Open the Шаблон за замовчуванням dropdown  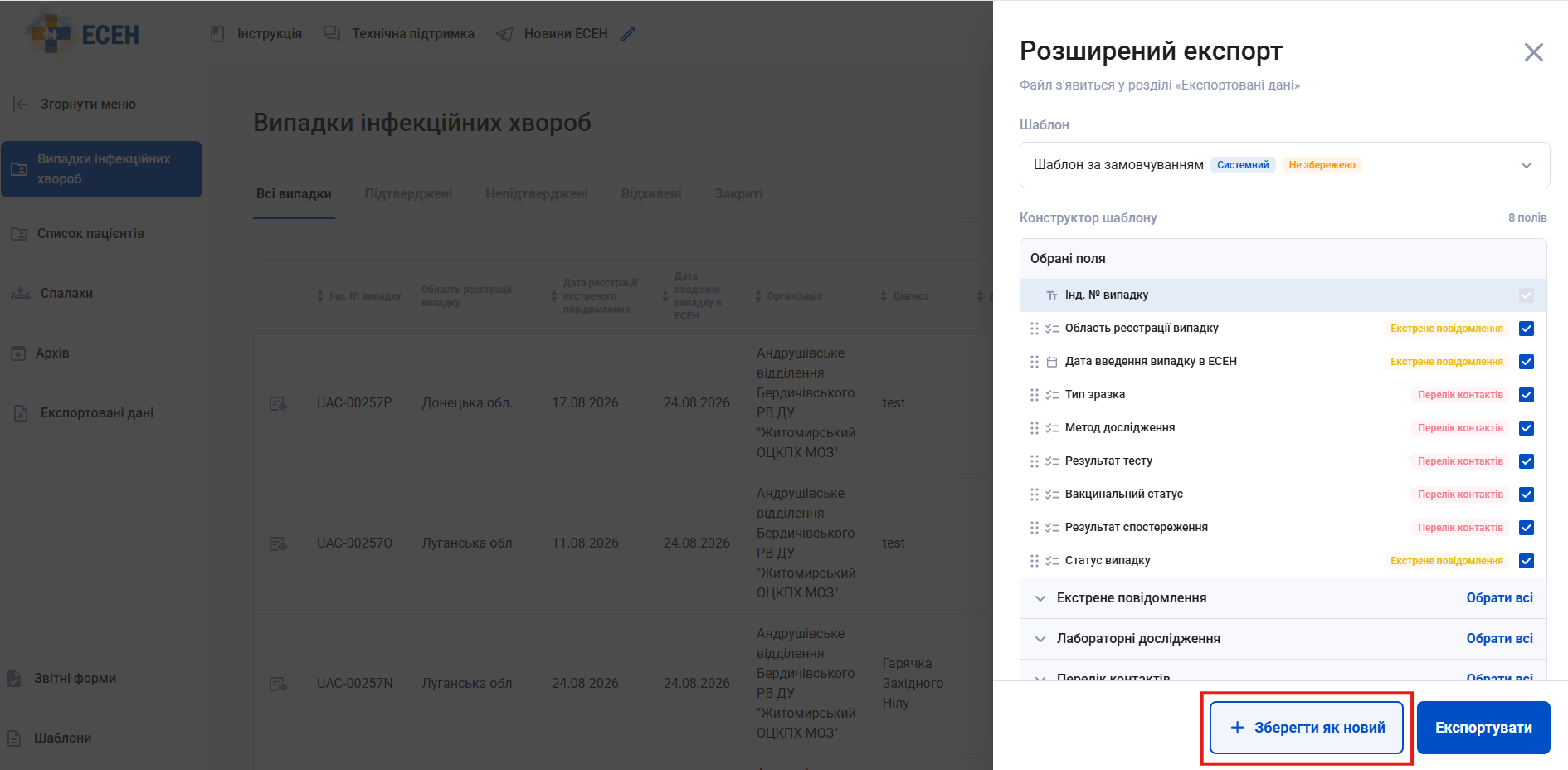pyautogui.click(x=1284, y=165)
